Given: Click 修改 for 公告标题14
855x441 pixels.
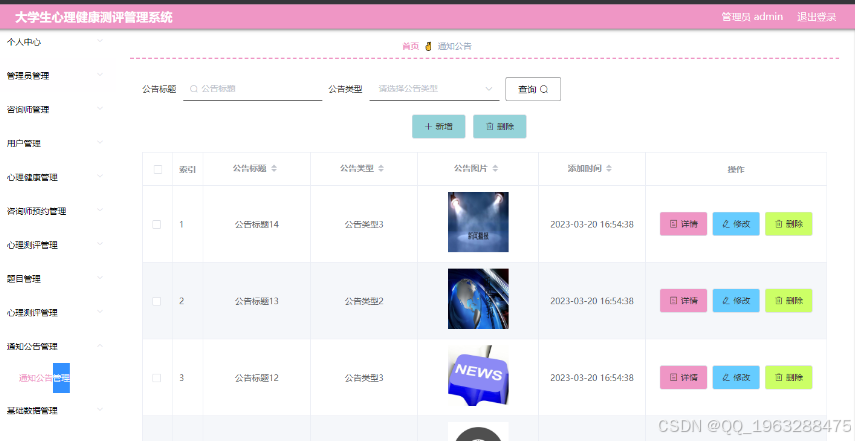Looking at the screenshot, I should point(736,224).
